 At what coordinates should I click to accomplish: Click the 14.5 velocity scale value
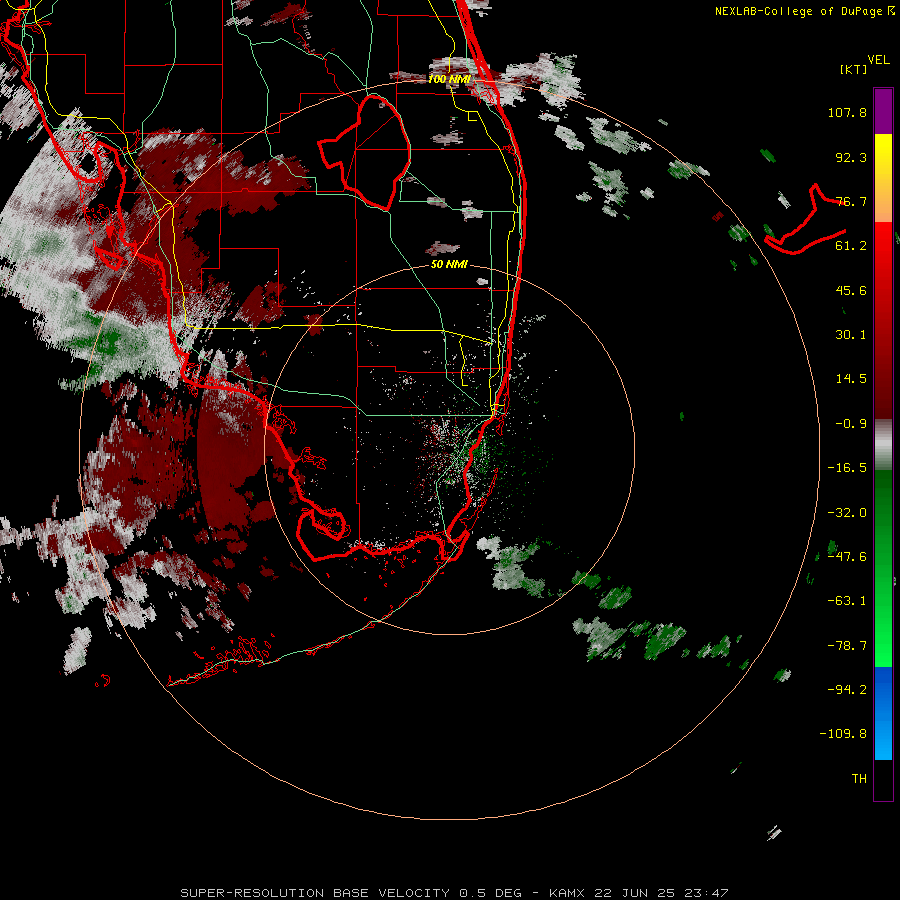point(851,379)
